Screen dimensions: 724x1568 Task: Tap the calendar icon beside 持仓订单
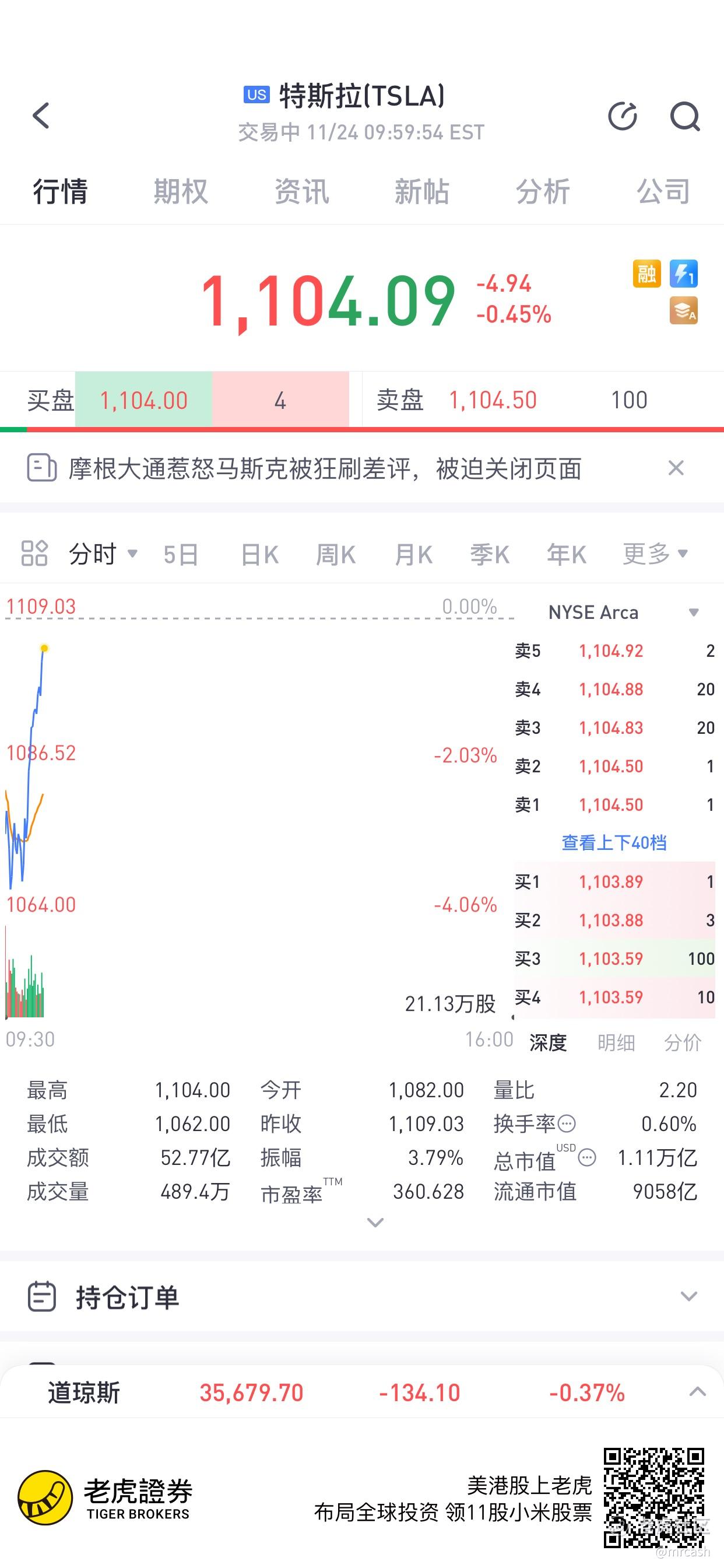pos(42,1296)
